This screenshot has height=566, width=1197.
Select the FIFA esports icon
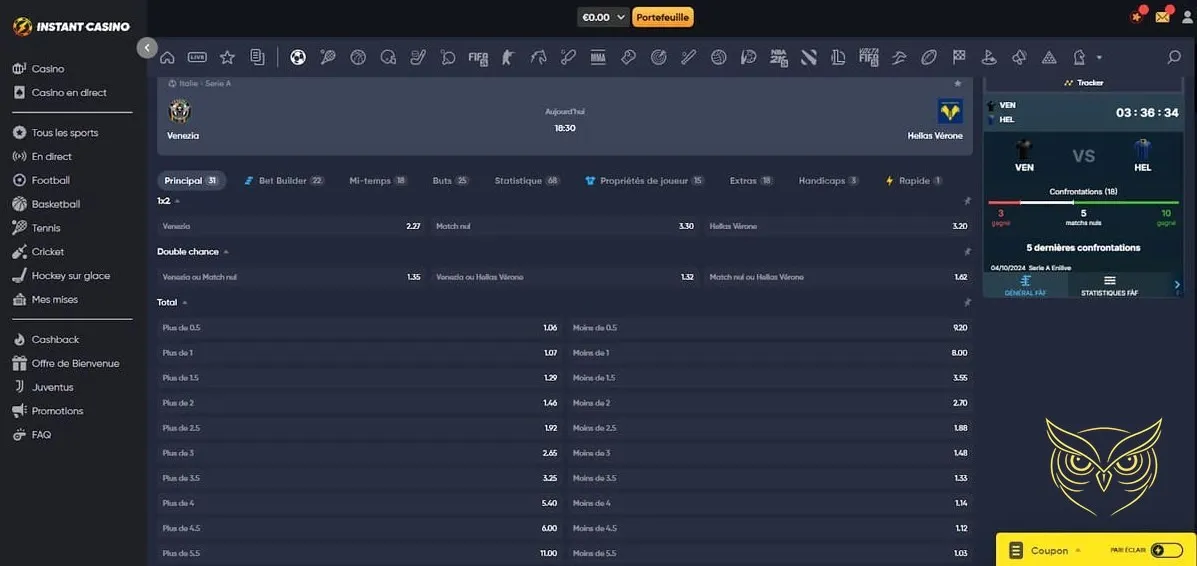click(478, 58)
